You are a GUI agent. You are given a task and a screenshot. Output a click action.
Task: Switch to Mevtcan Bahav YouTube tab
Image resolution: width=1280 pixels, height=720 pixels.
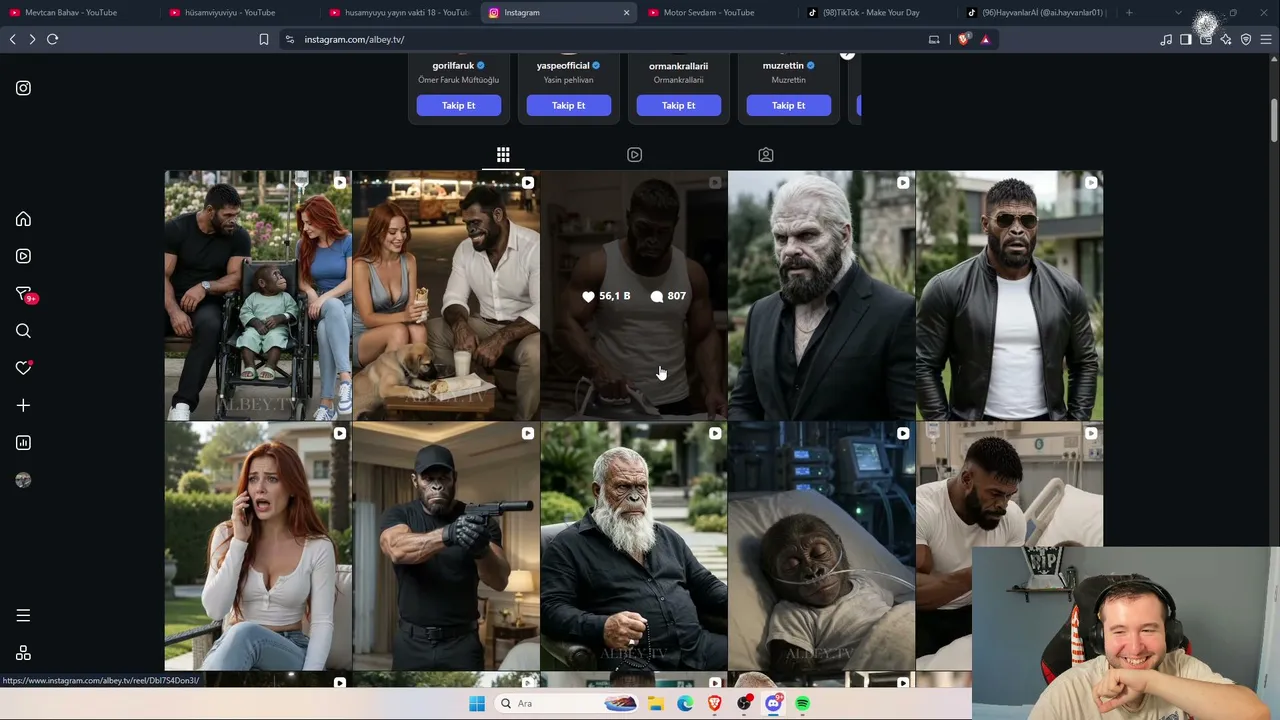80,12
